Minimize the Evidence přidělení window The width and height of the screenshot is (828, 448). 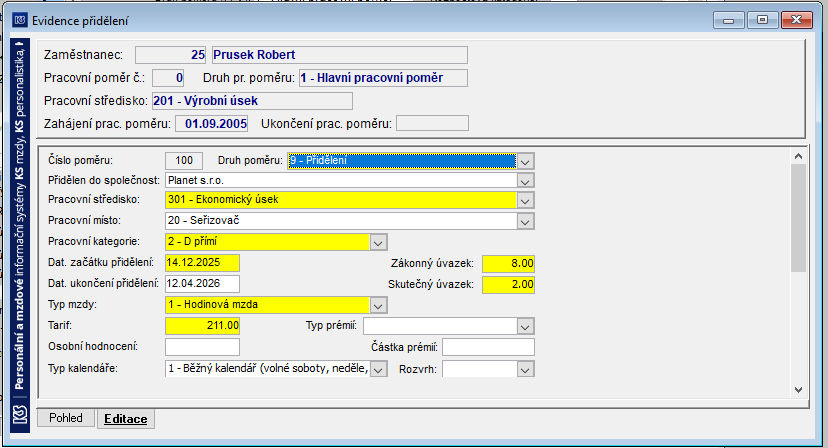(x=729, y=21)
